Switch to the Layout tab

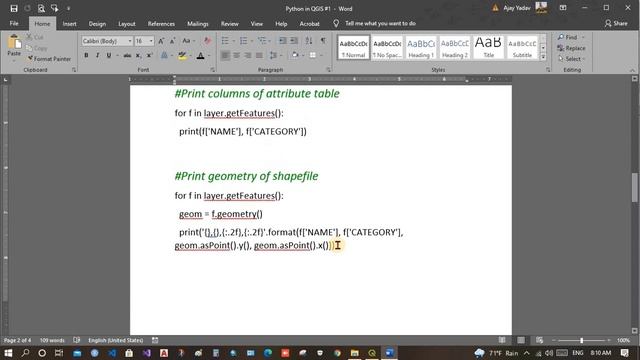tap(127, 24)
